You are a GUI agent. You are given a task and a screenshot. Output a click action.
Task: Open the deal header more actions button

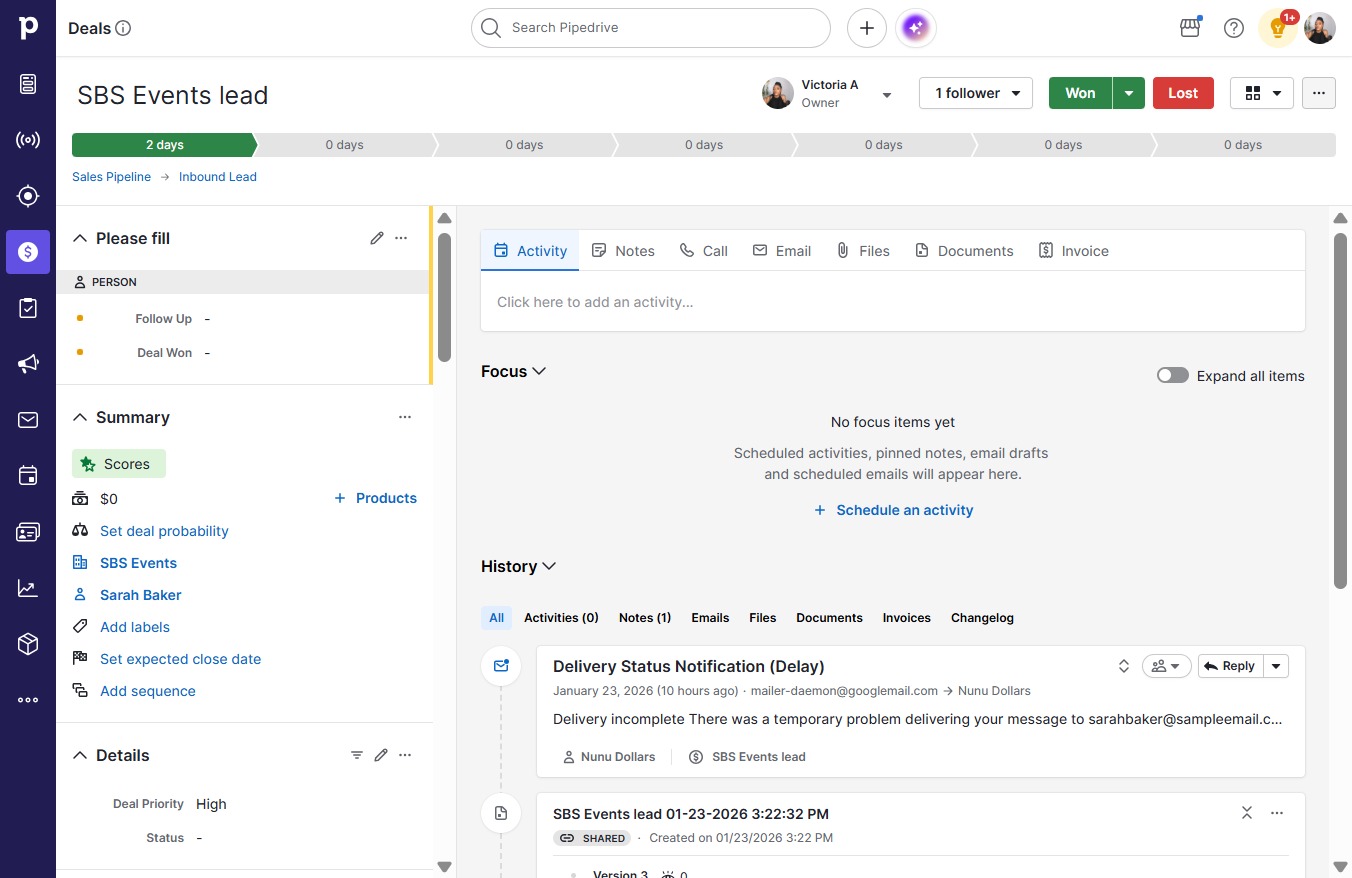tap(1319, 93)
